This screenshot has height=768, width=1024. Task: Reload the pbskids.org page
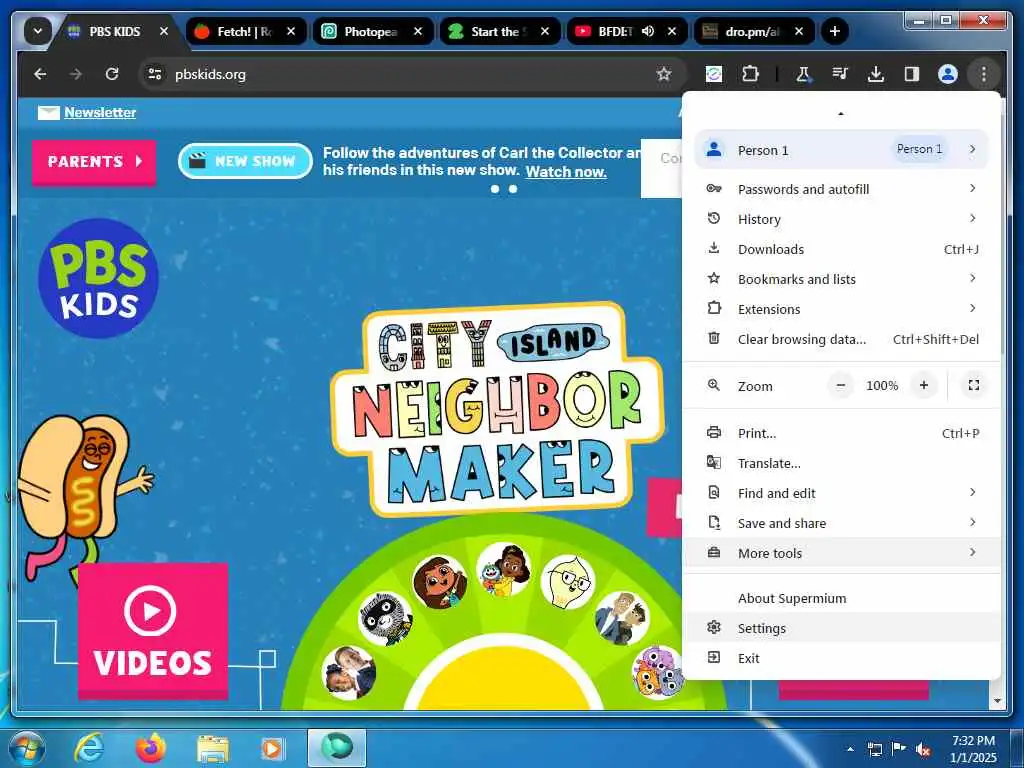pyautogui.click(x=112, y=74)
